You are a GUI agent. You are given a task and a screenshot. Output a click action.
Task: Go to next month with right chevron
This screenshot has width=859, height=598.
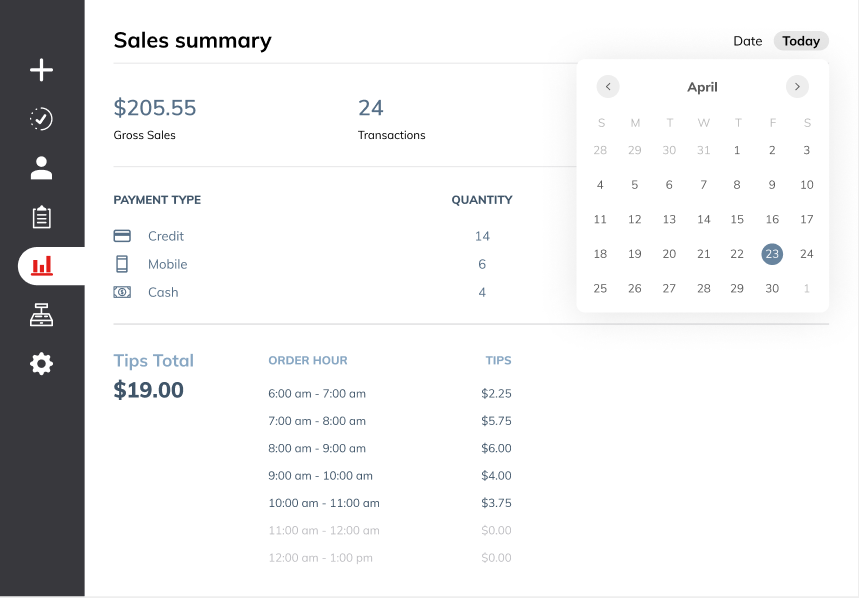click(x=797, y=87)
